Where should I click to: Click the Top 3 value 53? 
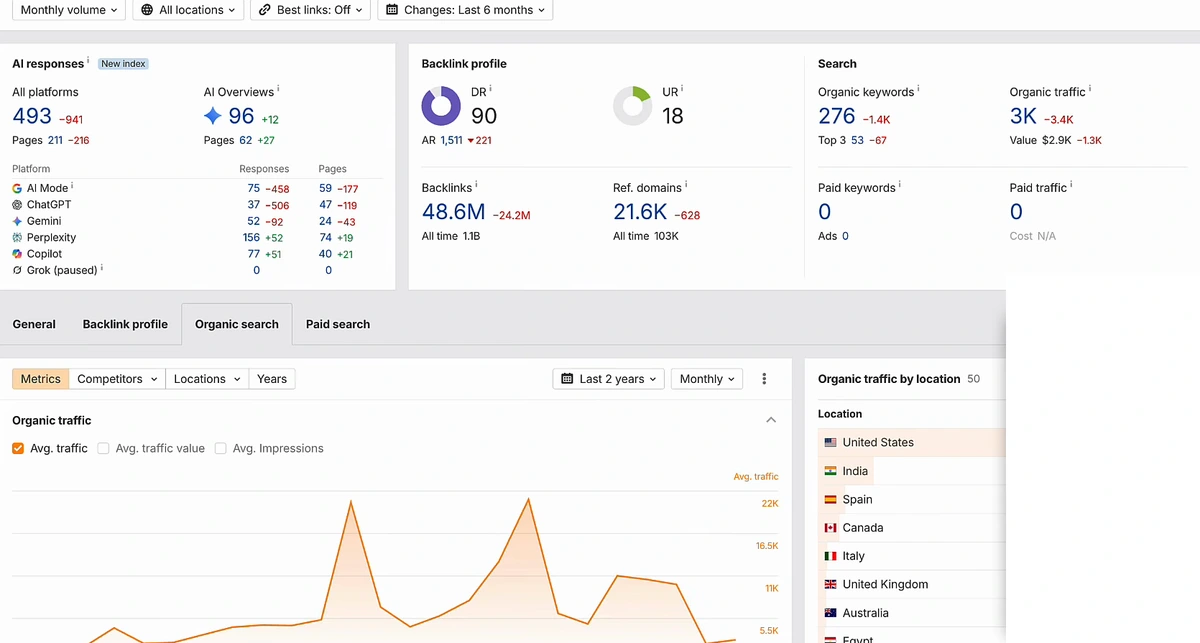(858, 141)
